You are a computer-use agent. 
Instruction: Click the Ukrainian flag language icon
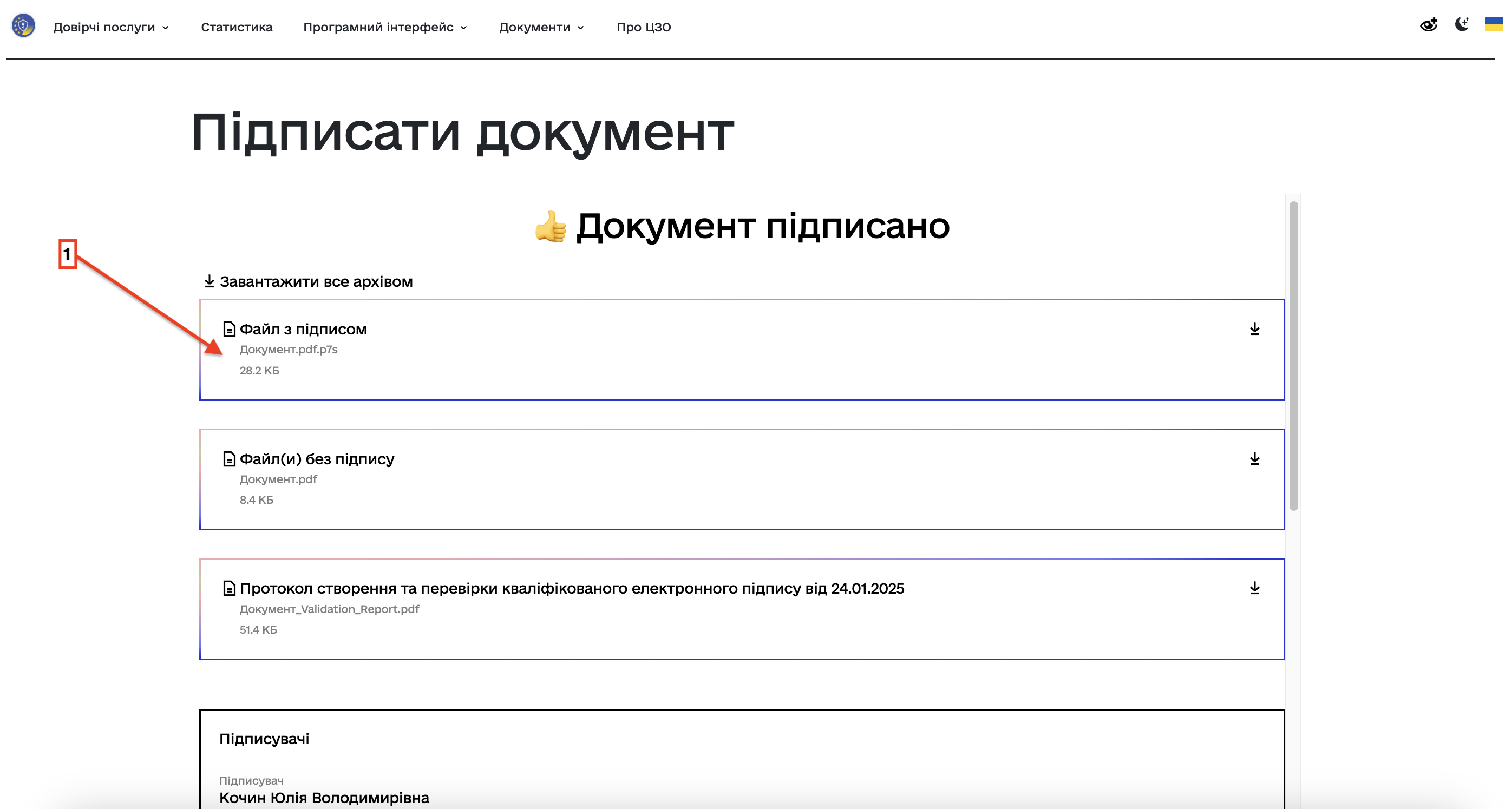[x=1493, y=25]
